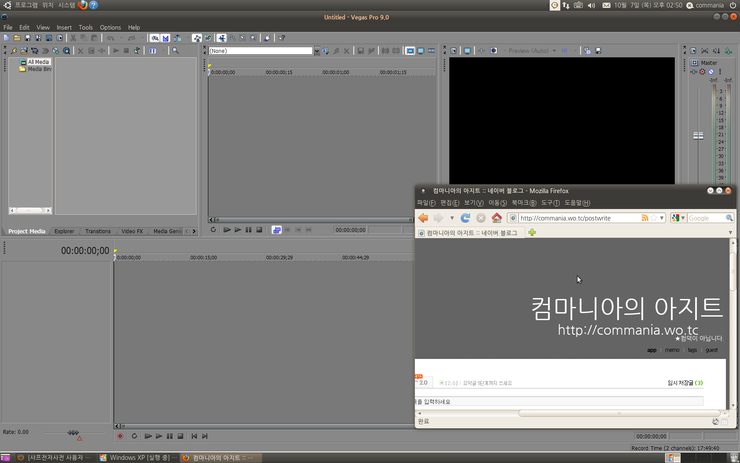Click the Firefox home icon
The width and height of the screenshot is (740, 463).
[x=496, y=218]
